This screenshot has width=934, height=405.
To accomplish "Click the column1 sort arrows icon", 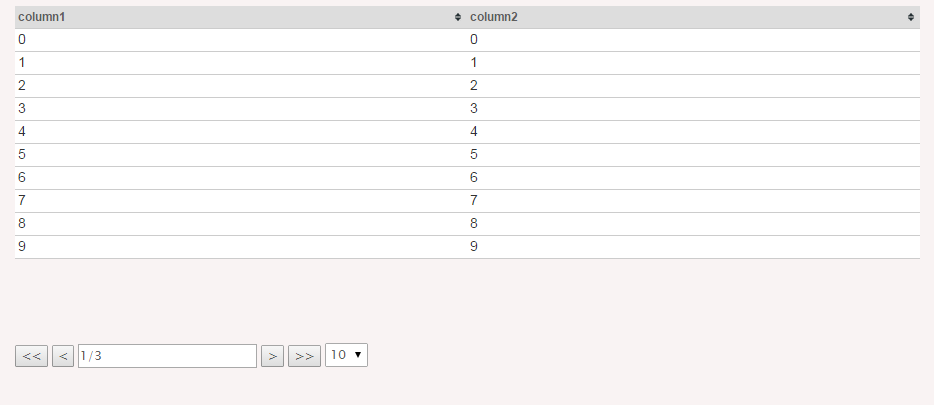I will click(457, 17).
